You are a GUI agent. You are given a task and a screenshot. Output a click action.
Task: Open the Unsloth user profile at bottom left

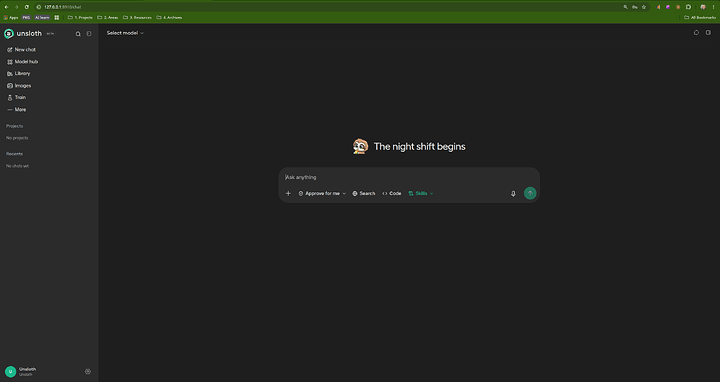coord(21,371)
